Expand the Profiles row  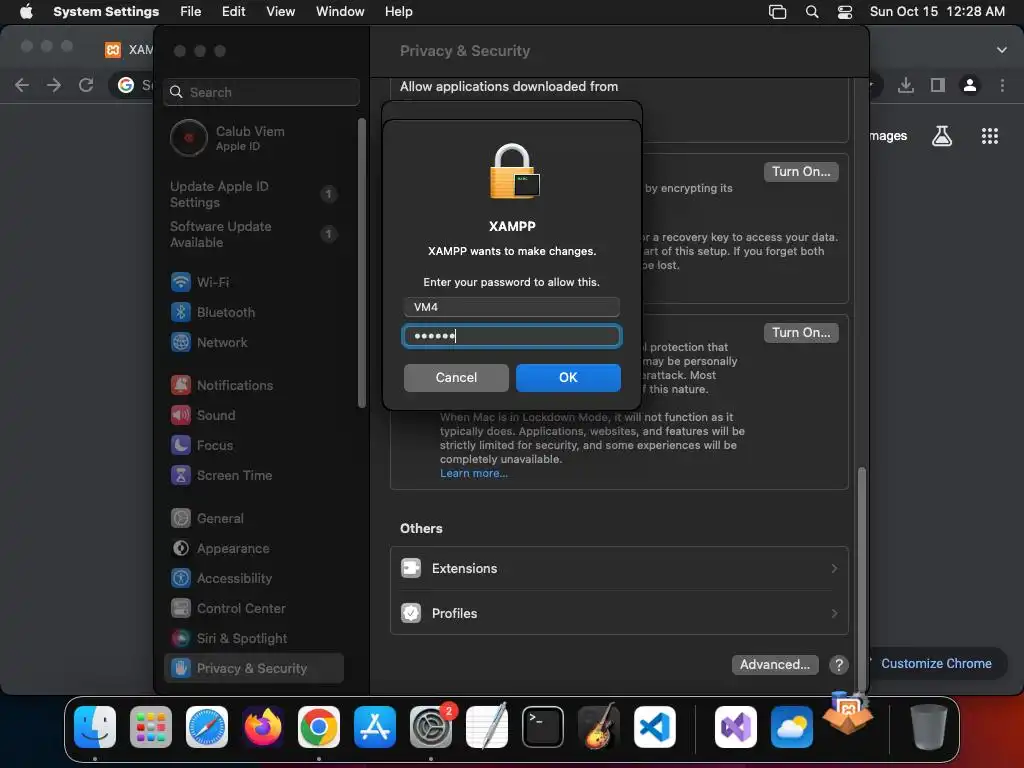(619, 613)
